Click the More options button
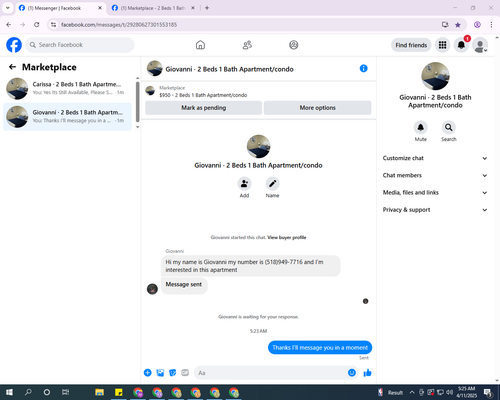Viewport: 500px width, 400px height. 317,108
